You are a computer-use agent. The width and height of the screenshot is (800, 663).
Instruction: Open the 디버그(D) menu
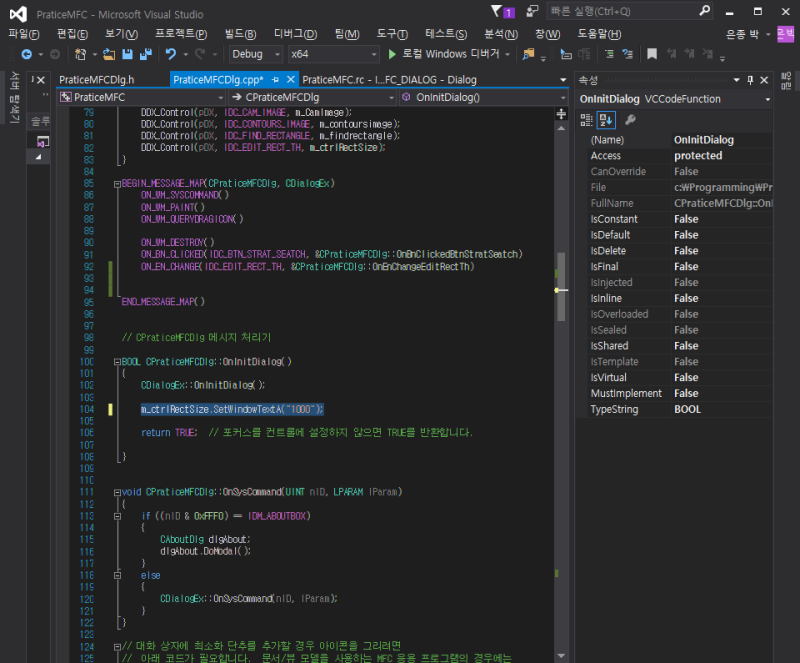pyautogui.click(x=295, y=34)
